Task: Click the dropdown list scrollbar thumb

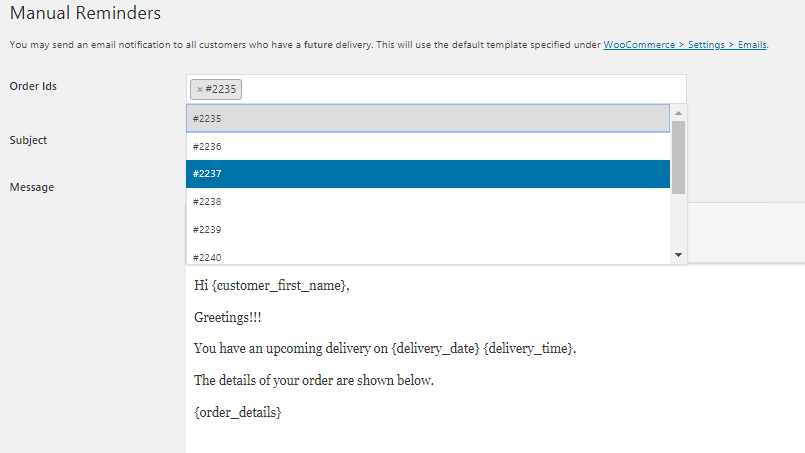Action: (678, 157)
